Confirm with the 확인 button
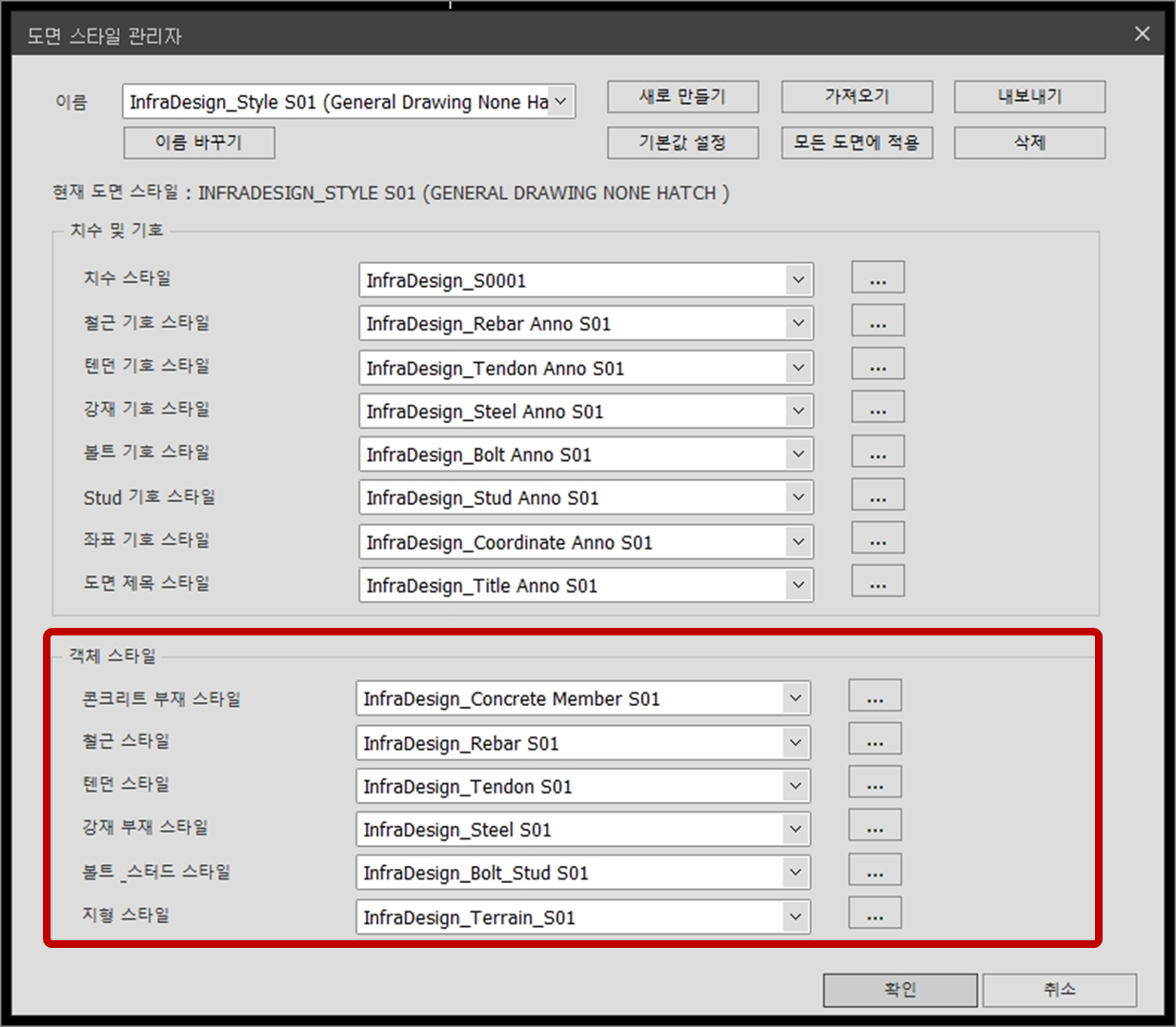The width and height of the screenshot is (1176, 1027). pos(900,990)
